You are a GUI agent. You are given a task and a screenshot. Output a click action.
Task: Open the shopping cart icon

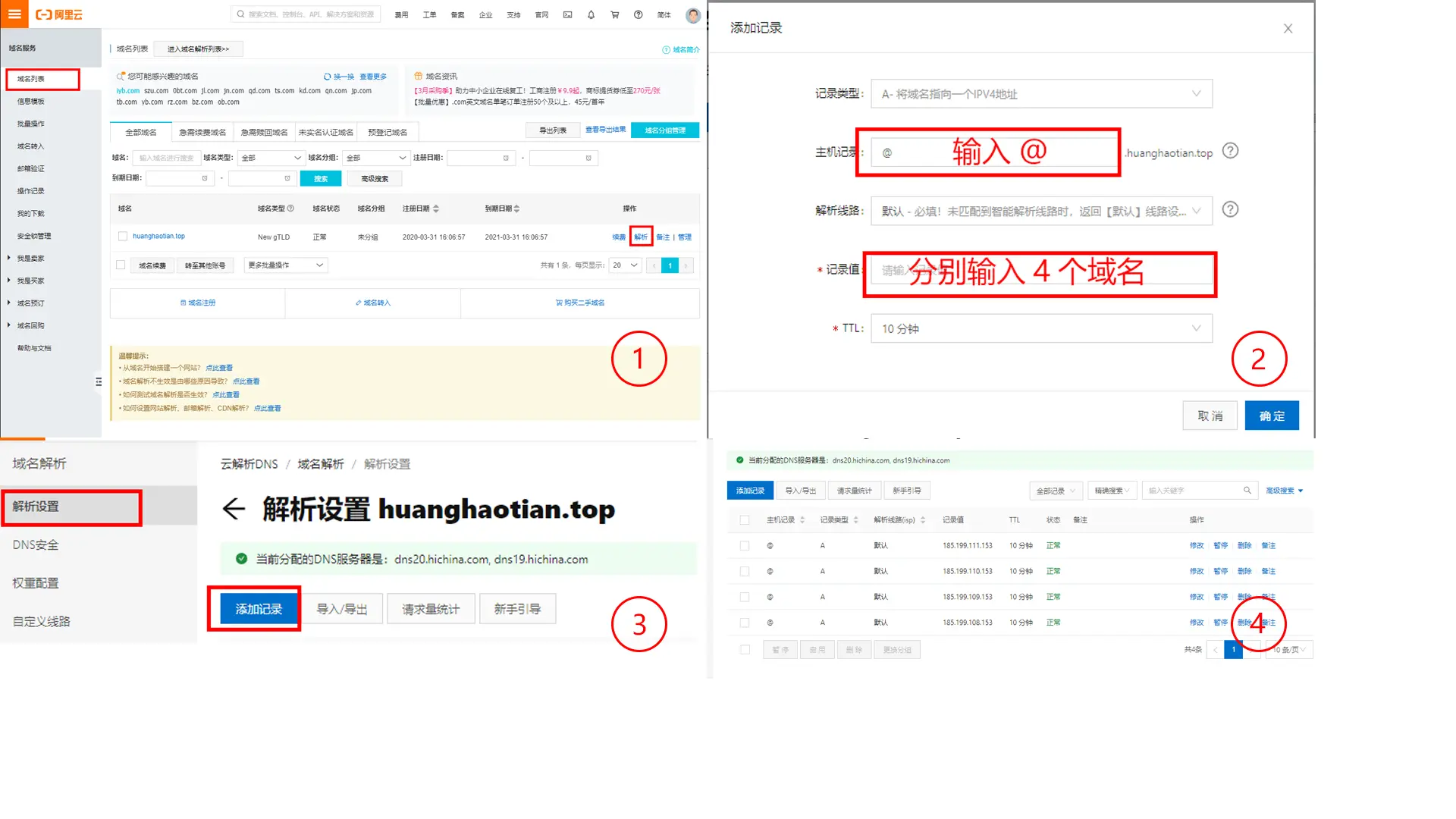pyautogui.click(x=614, y=14)
